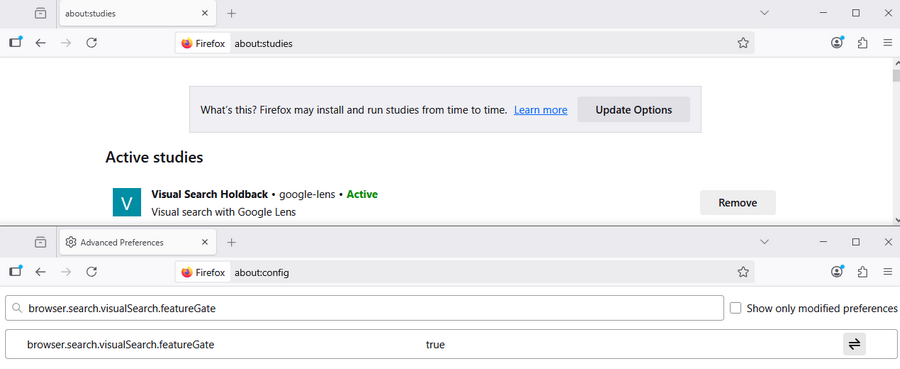The image size is (900, 369).
Task: Check Show only modified preferences
Action: (735, 308)
